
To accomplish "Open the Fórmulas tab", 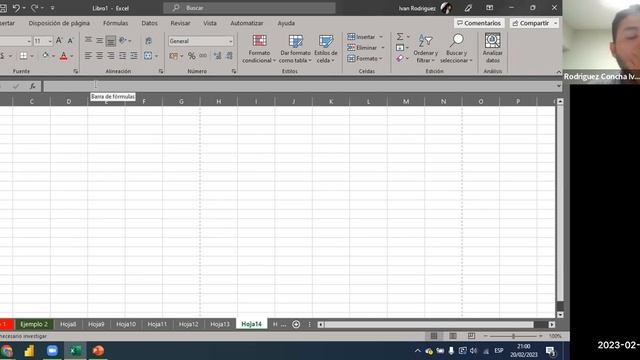I will (116, 23).
